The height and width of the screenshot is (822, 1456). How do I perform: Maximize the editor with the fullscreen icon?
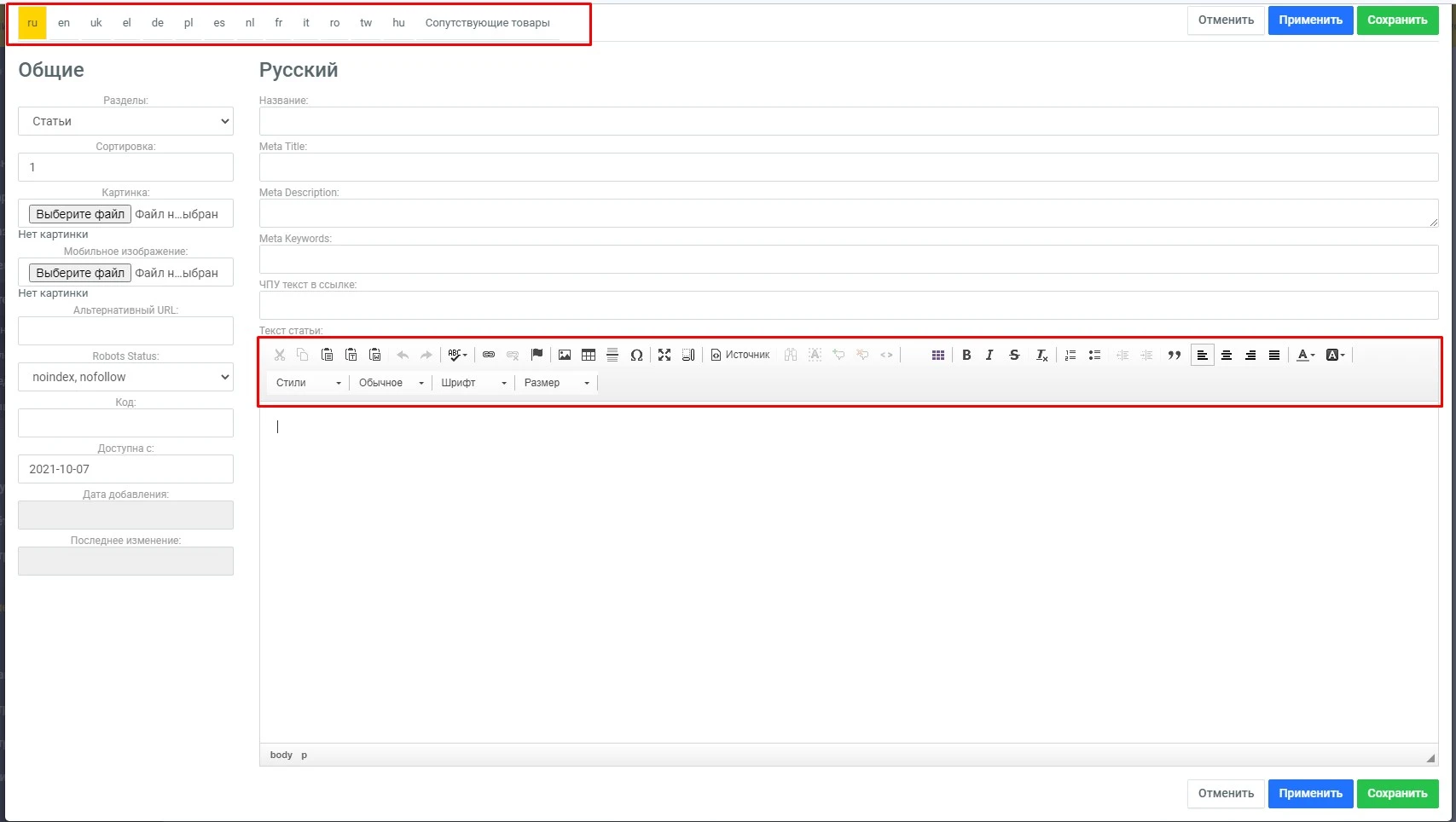664,355
